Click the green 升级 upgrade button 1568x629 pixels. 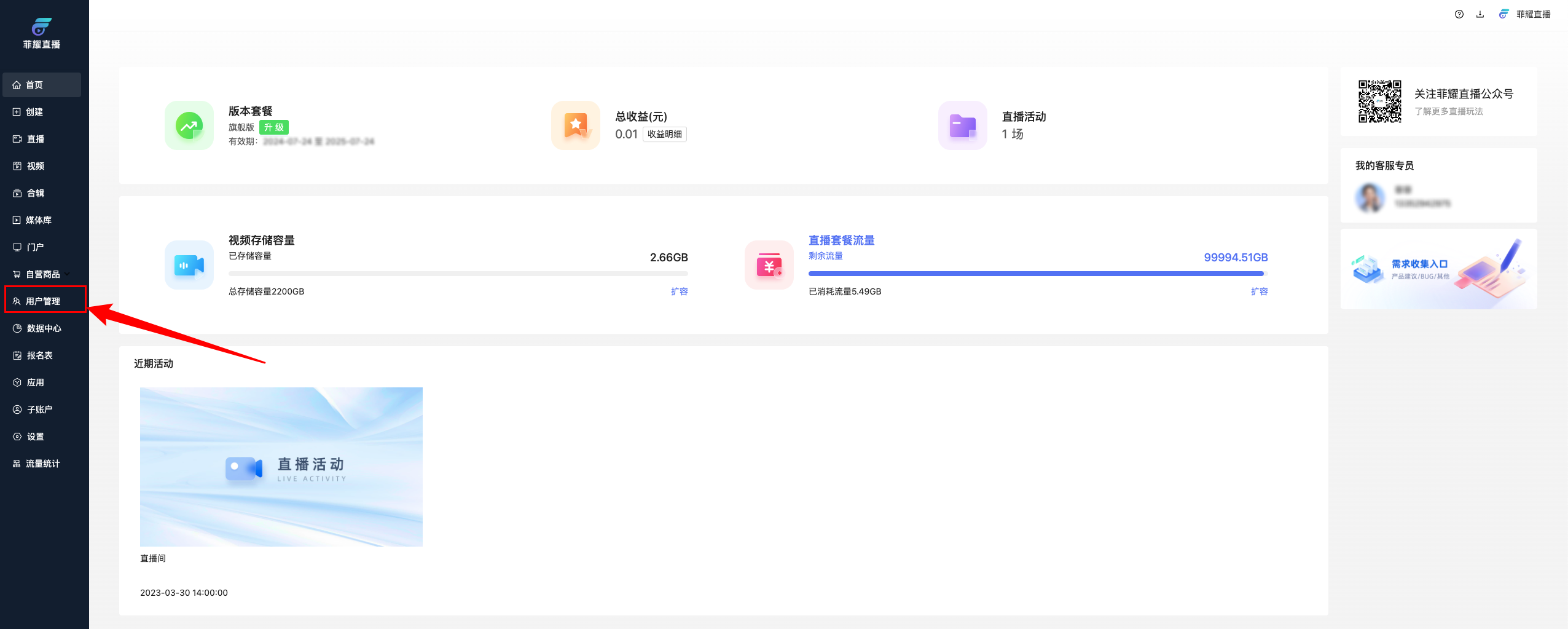(274, 127)
